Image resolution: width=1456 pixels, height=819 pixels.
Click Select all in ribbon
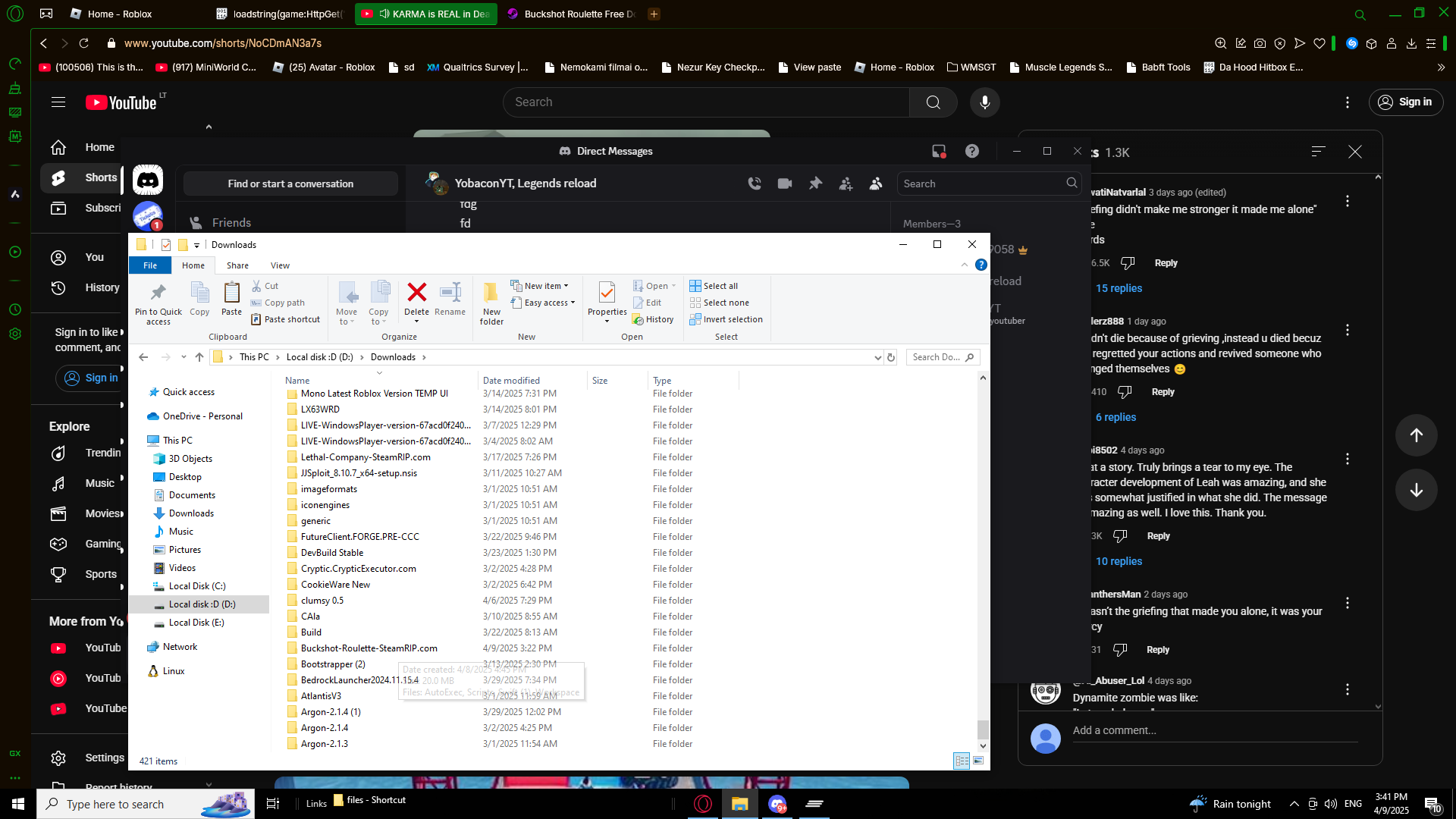pyautogui.click(x=714, y=286)
